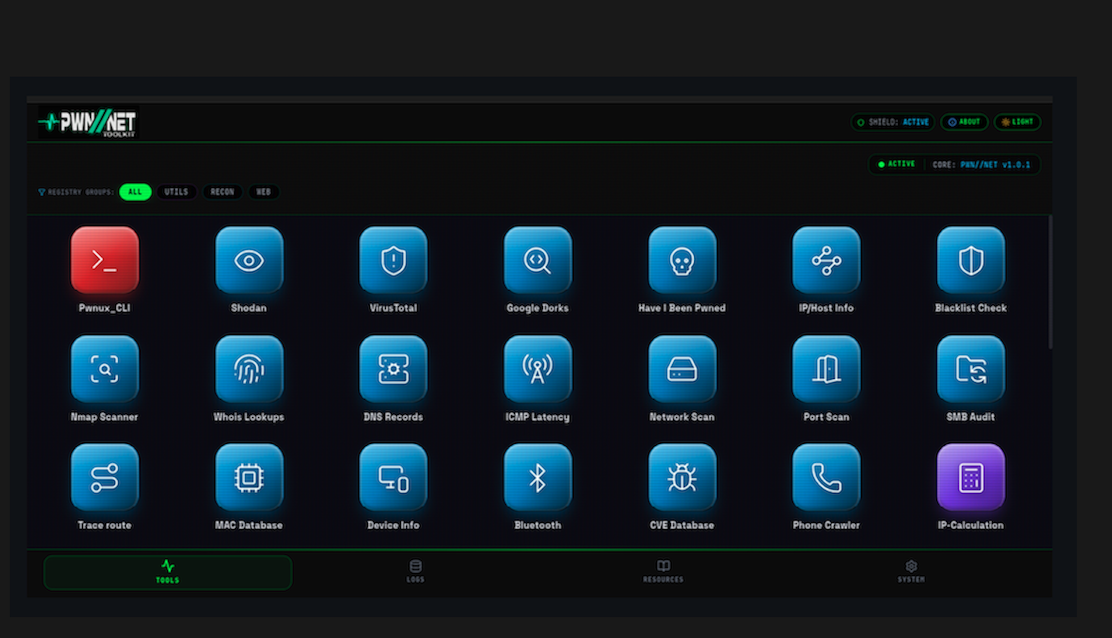Select the Tools bottom tab
The width and height of the screenshot is (1112, 638).
pyautogui.click(x=167, y=572)
